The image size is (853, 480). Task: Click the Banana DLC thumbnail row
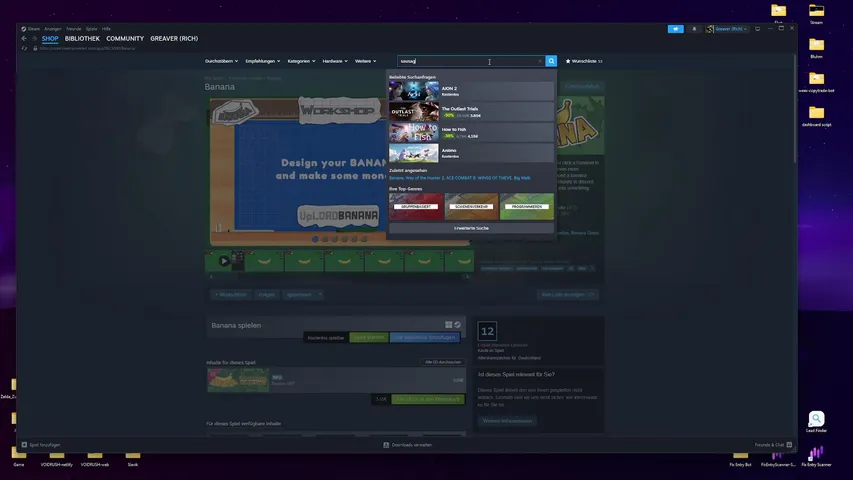(x=336, y=380)
